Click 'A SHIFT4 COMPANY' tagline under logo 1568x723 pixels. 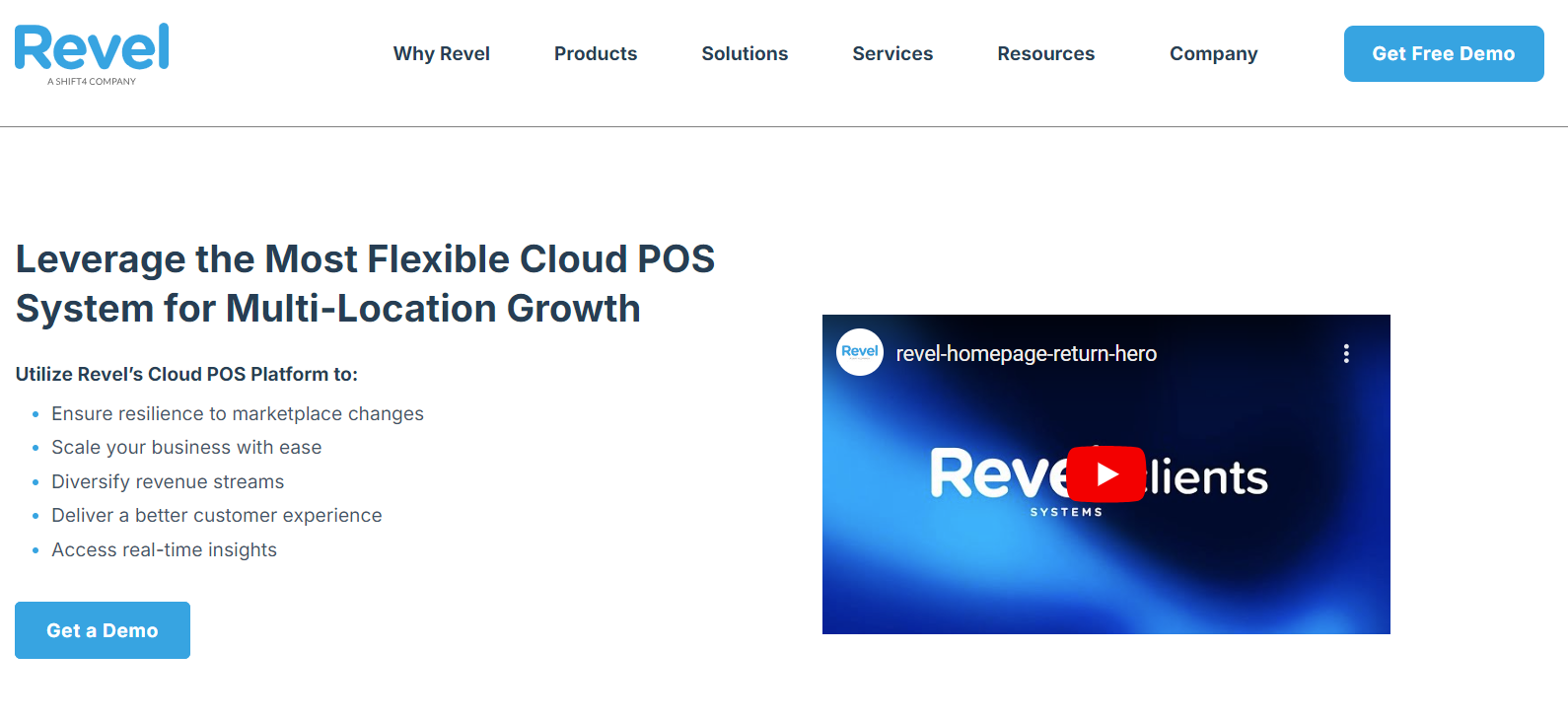point(92,81)
